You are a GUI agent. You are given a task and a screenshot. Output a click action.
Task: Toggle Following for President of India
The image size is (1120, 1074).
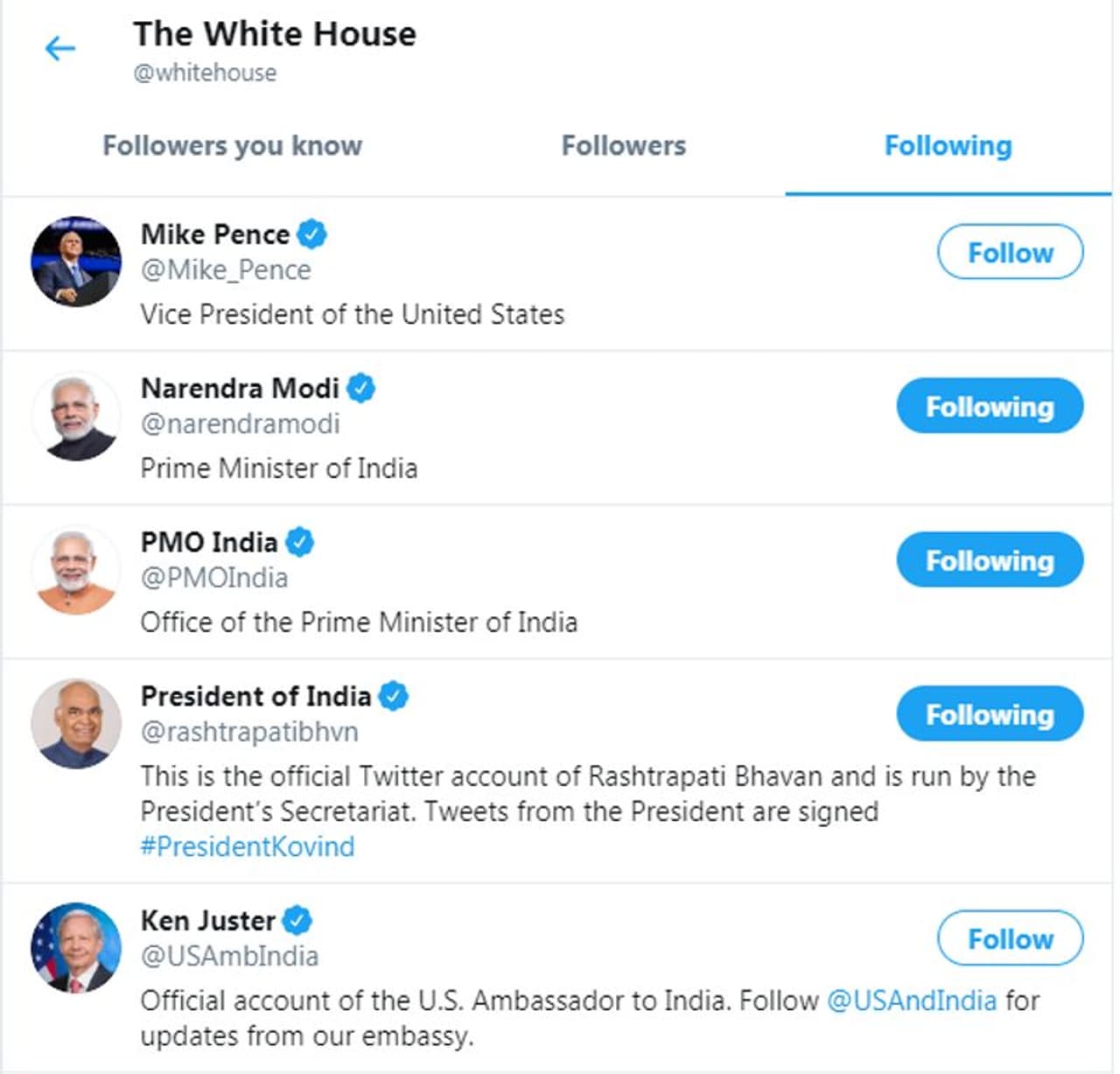(990, 714)
